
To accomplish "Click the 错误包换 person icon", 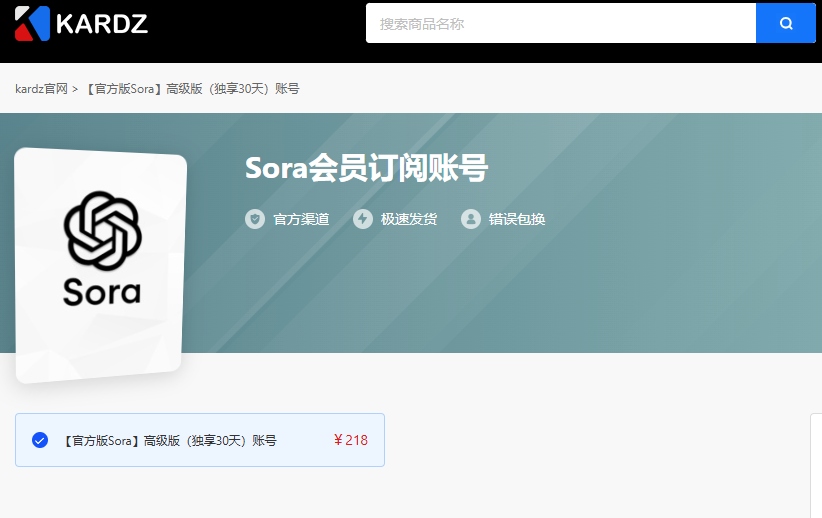I will click(471, 219).
